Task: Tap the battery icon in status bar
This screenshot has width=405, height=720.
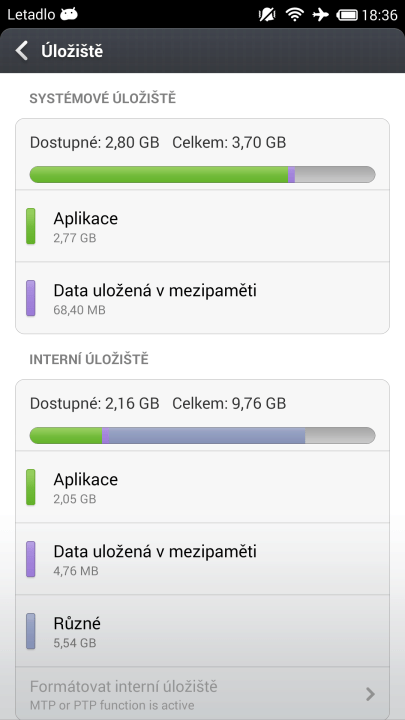Action: click(x=347, y=15)
